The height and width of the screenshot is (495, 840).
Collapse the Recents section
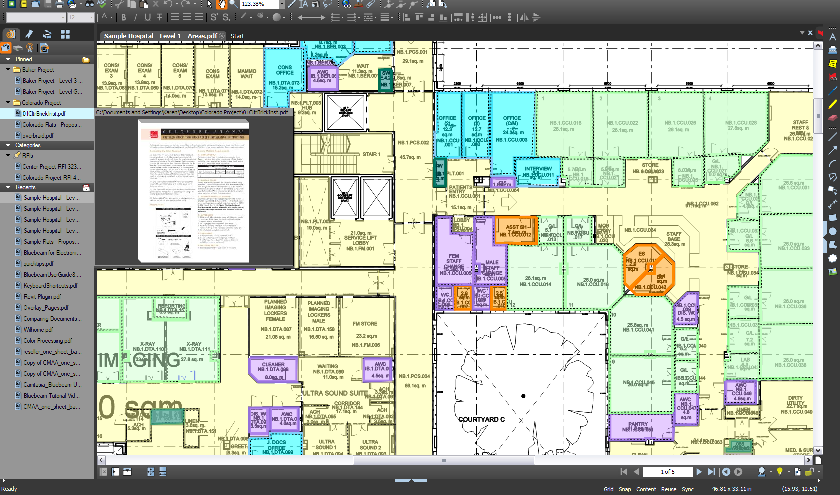[8, 188]
